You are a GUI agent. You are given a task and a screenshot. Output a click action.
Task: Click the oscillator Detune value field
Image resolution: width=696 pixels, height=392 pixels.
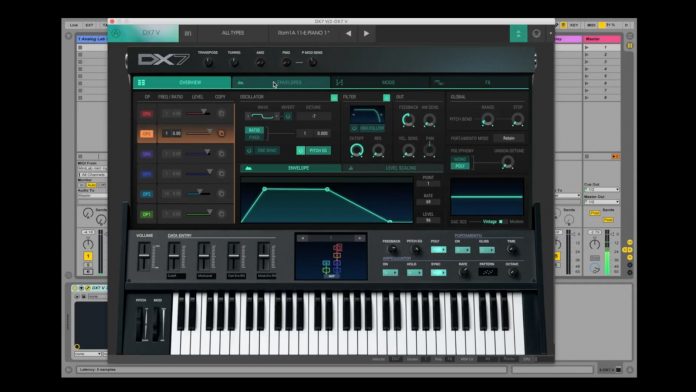tap(314, 116)
